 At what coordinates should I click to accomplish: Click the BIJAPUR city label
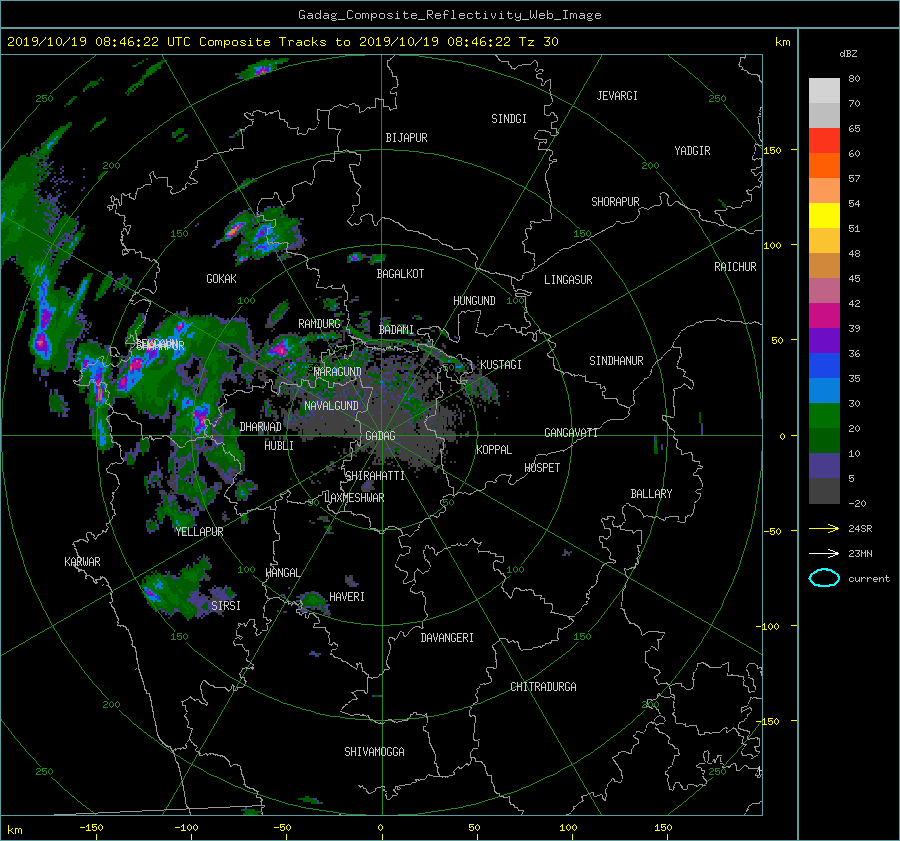(406, 138)
